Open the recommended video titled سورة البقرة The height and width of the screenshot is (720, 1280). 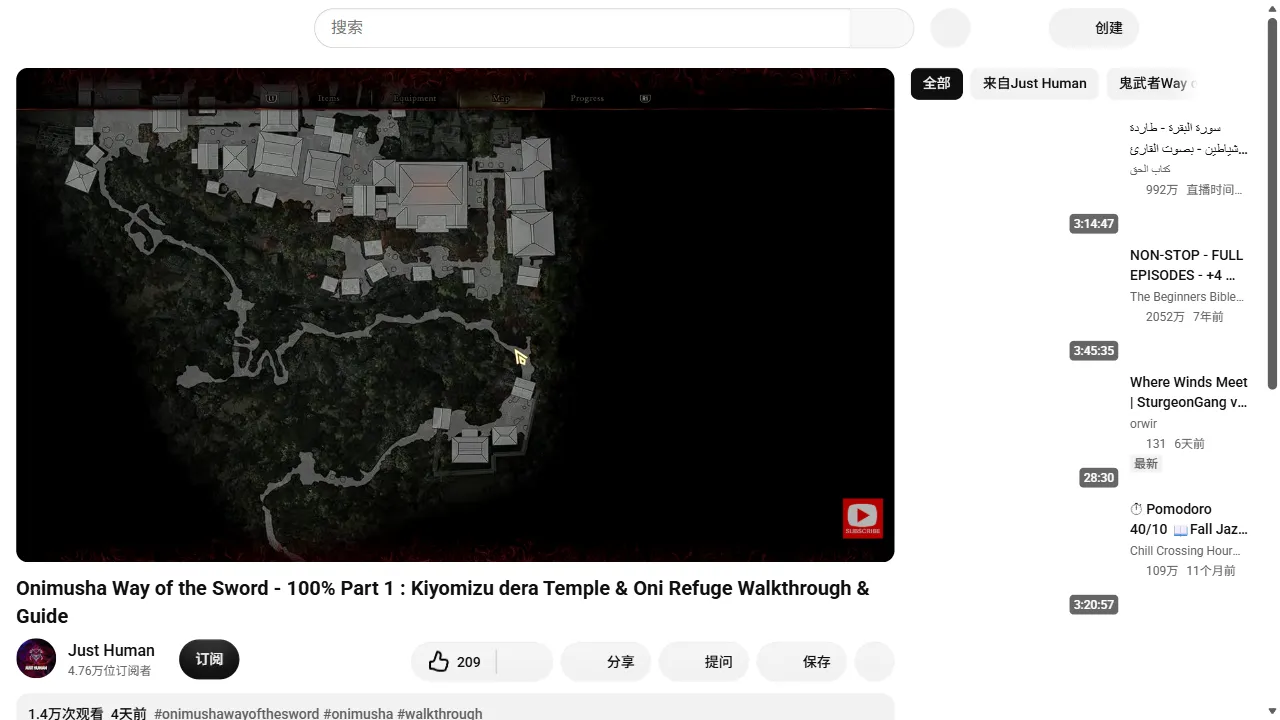point(1189,138)
